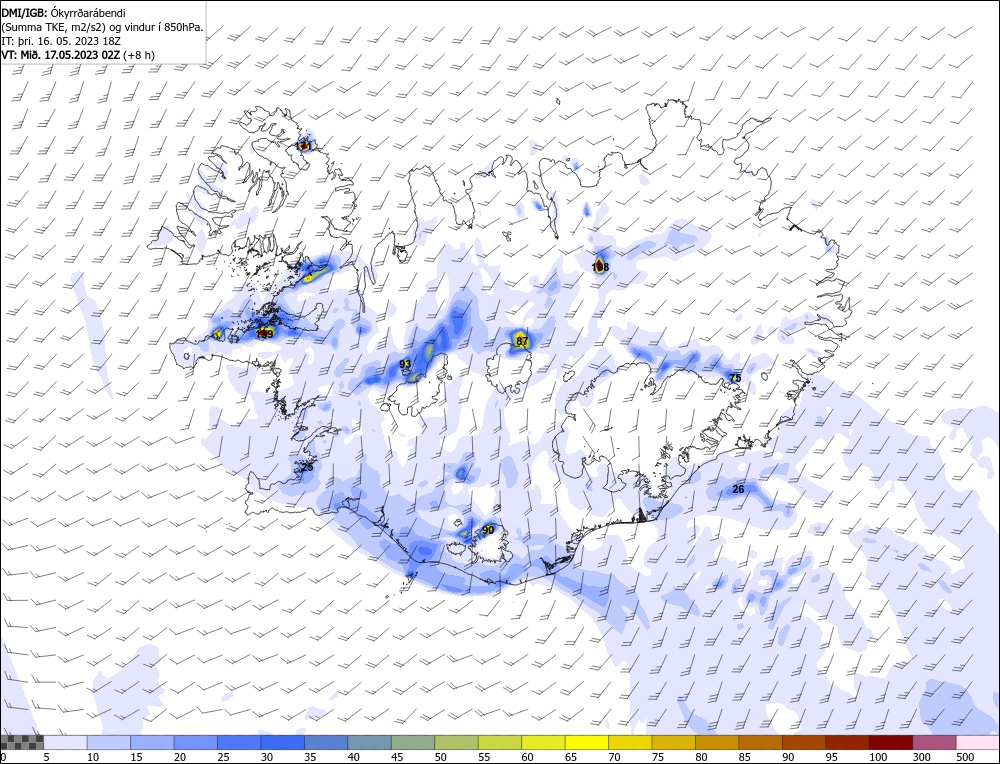The height and width of the screenshot is (764, 1000).
Task: Click the title text 'DMI/IGB: Ókyrrðarábendi'
Action: [x=63, y=13]
